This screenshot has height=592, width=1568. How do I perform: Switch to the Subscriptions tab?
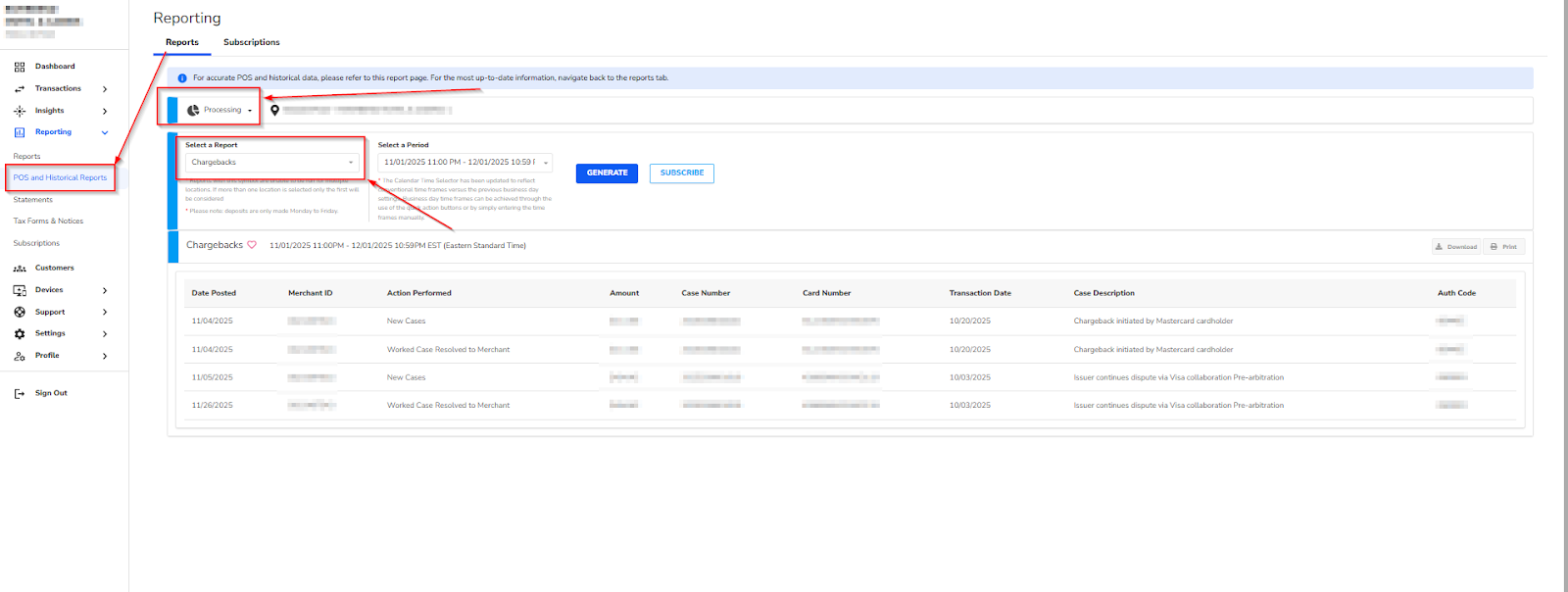click(251, 42)
